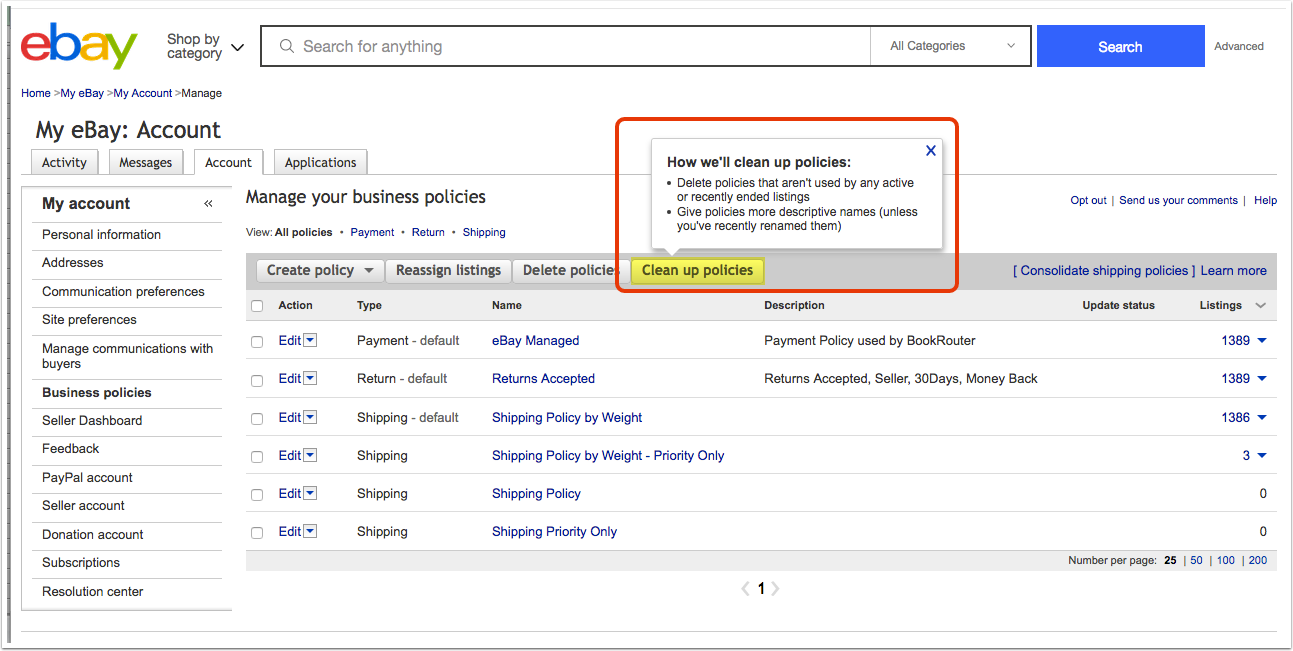Click the Delete policies button
This screenshot has height=651, width=1293.
click(571, 270)
